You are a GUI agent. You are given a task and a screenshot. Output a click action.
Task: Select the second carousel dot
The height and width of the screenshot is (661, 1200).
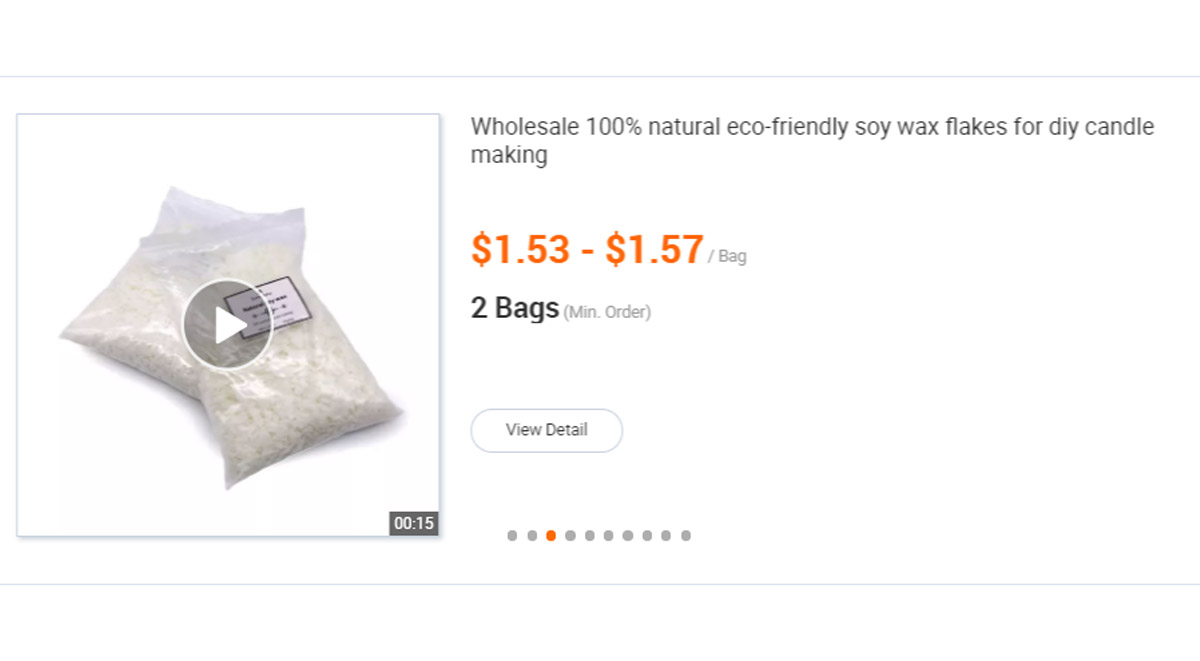(532, 536)
